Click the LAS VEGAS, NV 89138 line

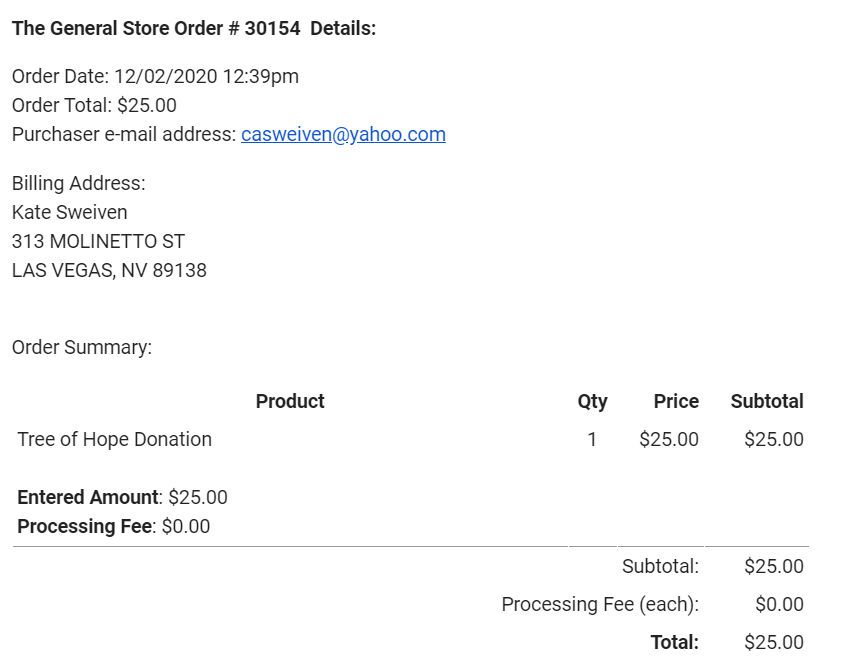pos(109,270)
